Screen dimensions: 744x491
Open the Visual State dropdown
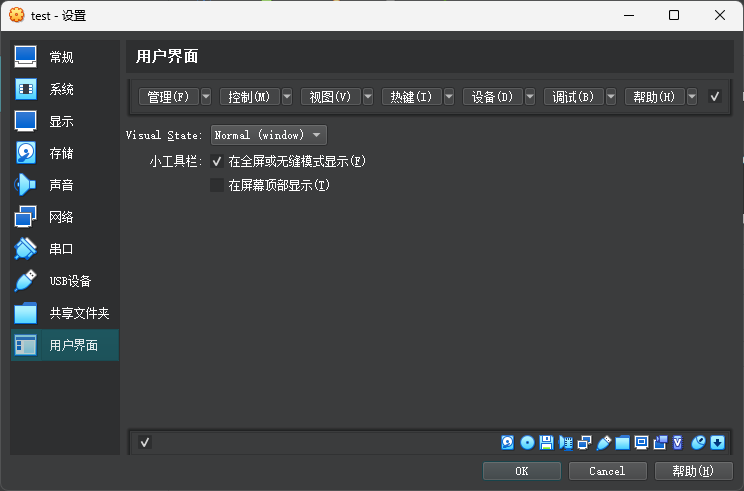(269, 135)
